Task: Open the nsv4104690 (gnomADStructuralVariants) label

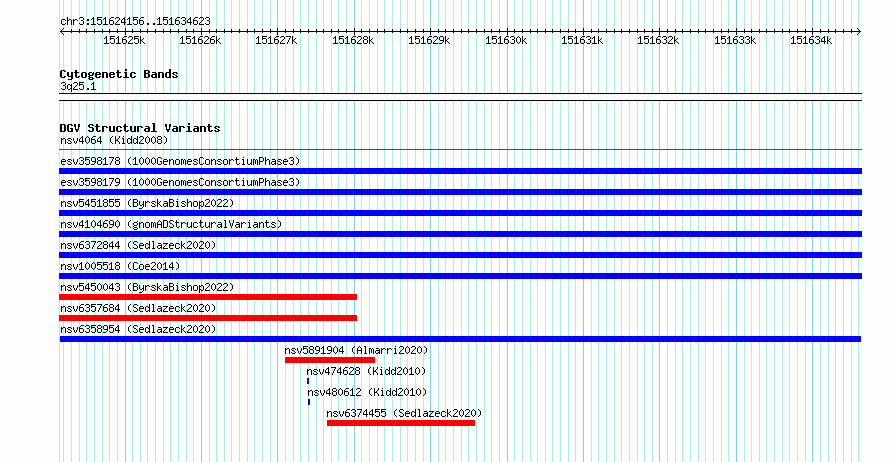Action: [x=171, y=224]
